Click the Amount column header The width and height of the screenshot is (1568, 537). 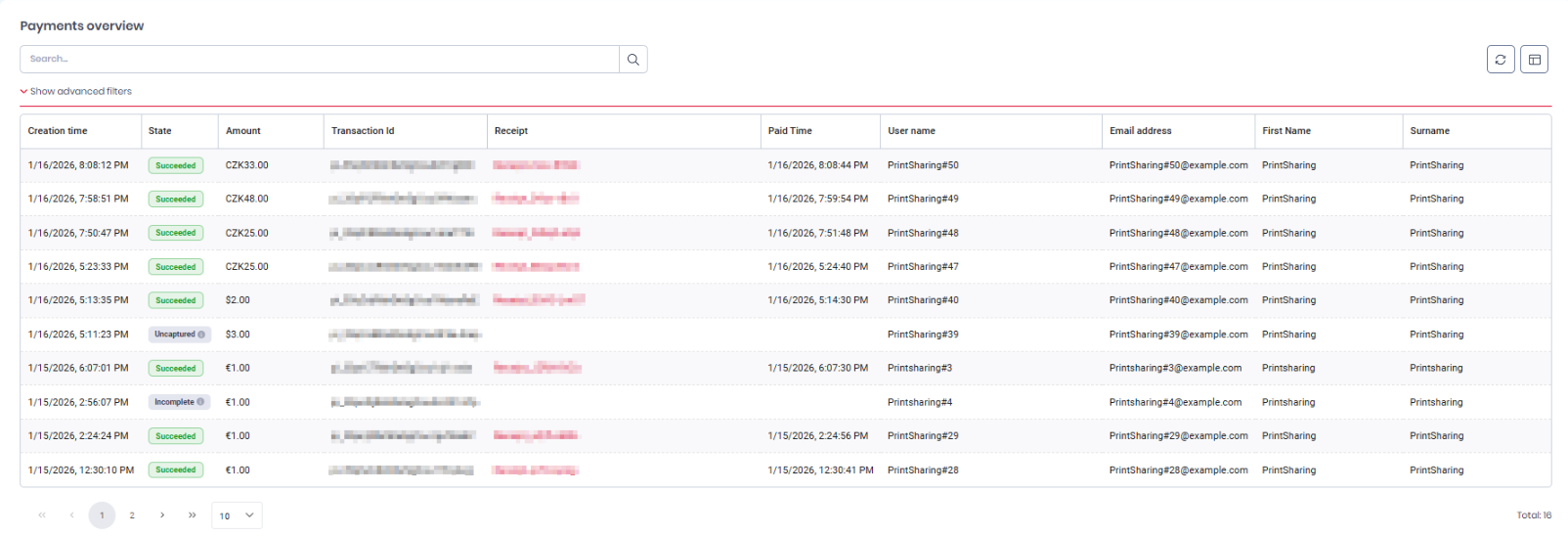(243, 131)
